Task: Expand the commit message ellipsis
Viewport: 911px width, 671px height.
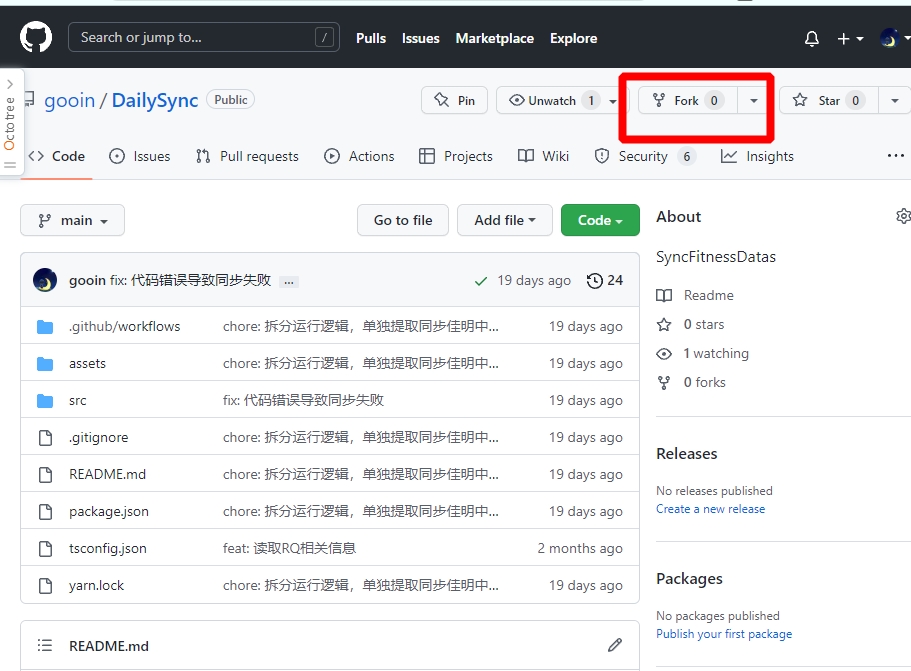Action: (x=288, y=282)
